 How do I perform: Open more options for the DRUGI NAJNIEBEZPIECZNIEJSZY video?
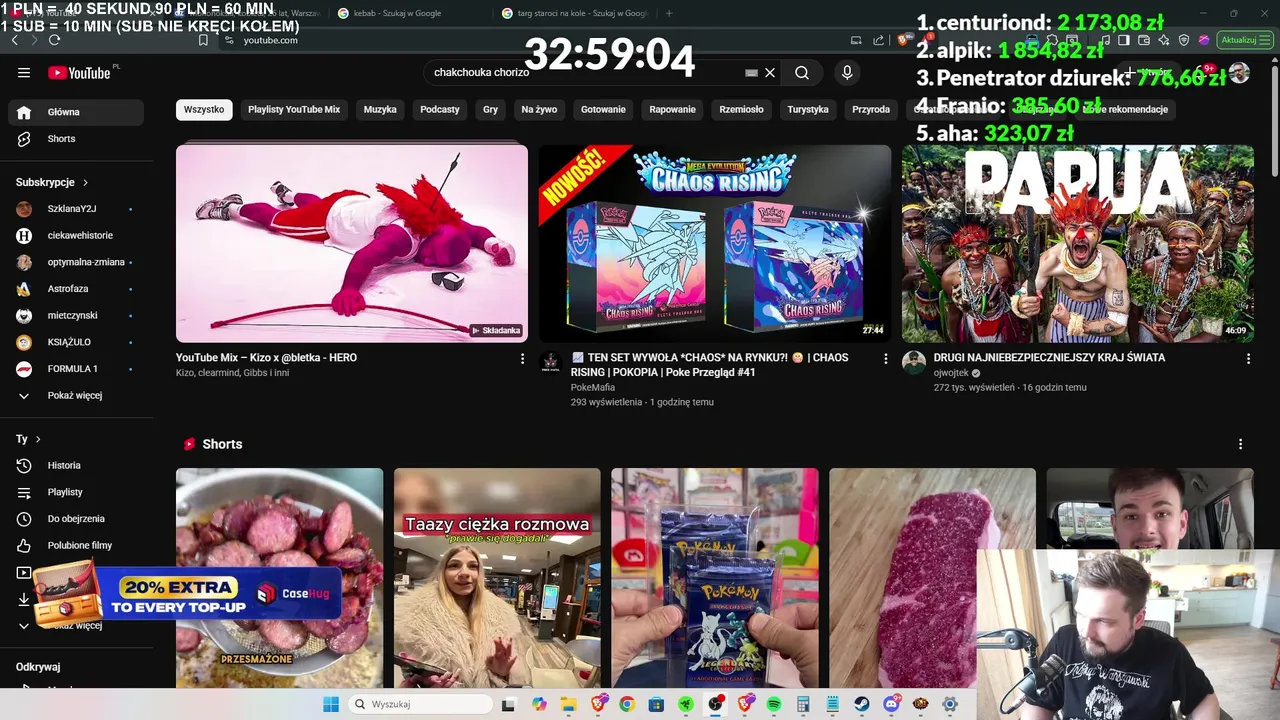tap(1248, 358)
